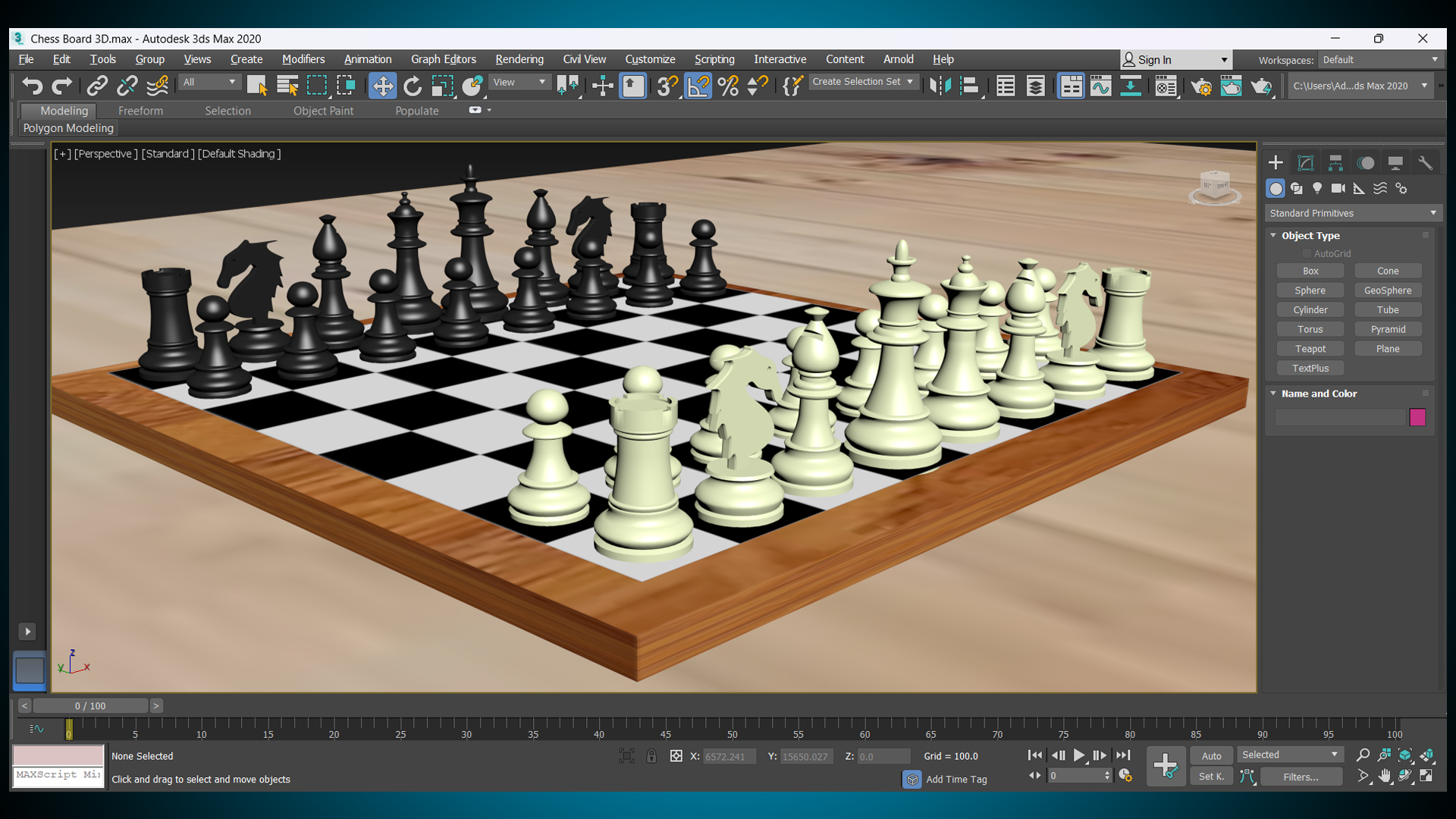Toggle Set Key mode
This screenshot has height=819, width=1456.
point(1211,776)
